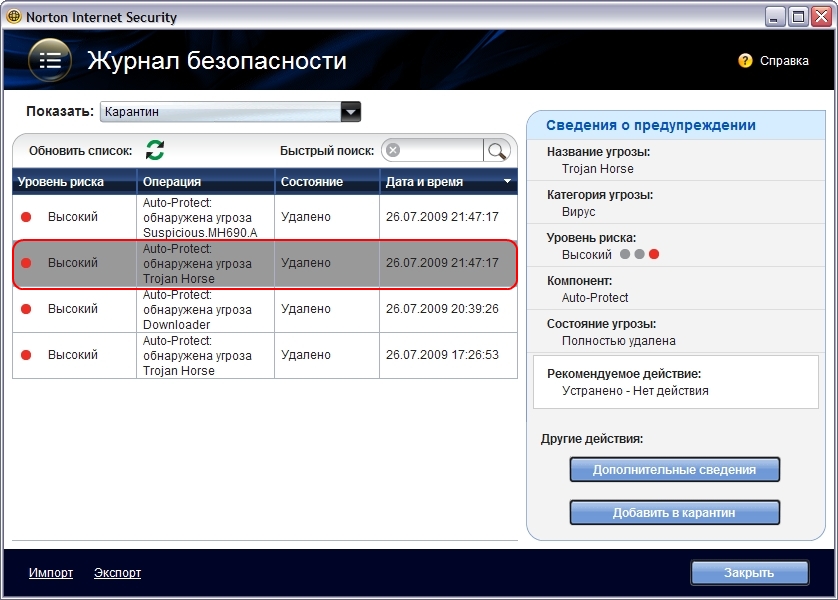
Task: Click the date 26.07.2009 17:26:53
Action: pyautogui.click(x=442, y=355)
